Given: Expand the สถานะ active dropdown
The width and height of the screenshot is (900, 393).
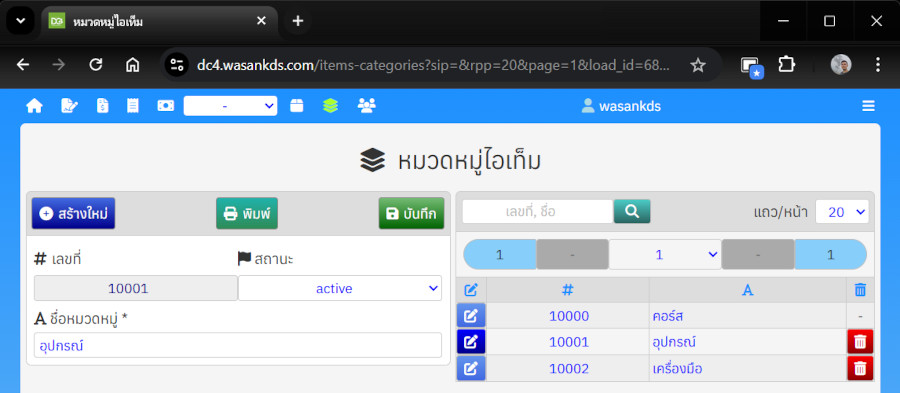Looking at the screenshot, I should pyautogui.click(x=340, y=288).
